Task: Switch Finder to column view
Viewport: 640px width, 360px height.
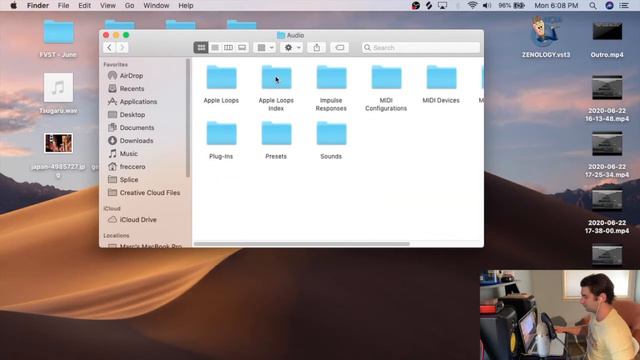Action: point(228,48)
